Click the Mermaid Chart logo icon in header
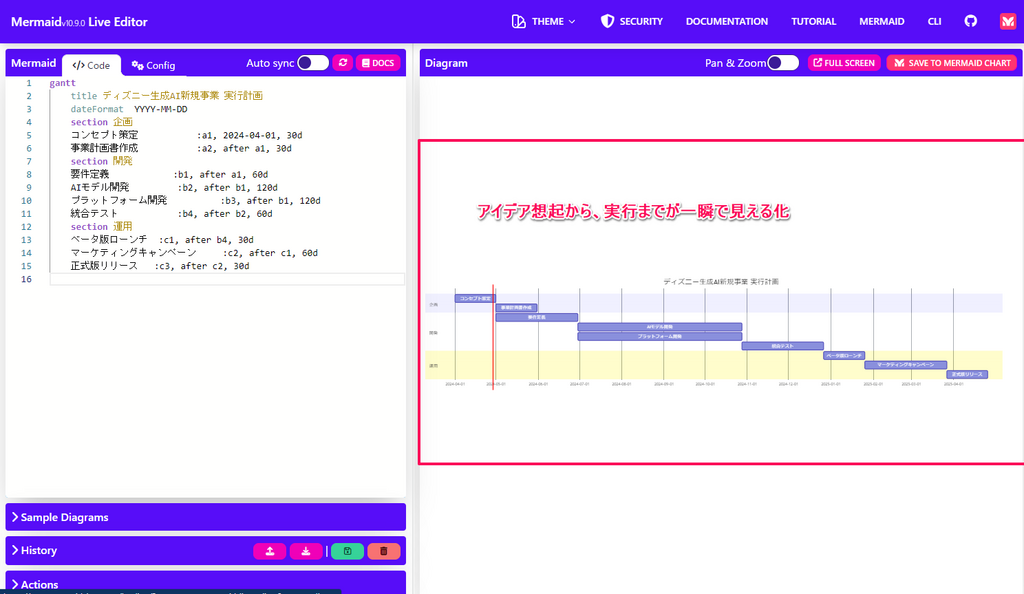This screenshot has height=594, width=1024. point(1008,21)
